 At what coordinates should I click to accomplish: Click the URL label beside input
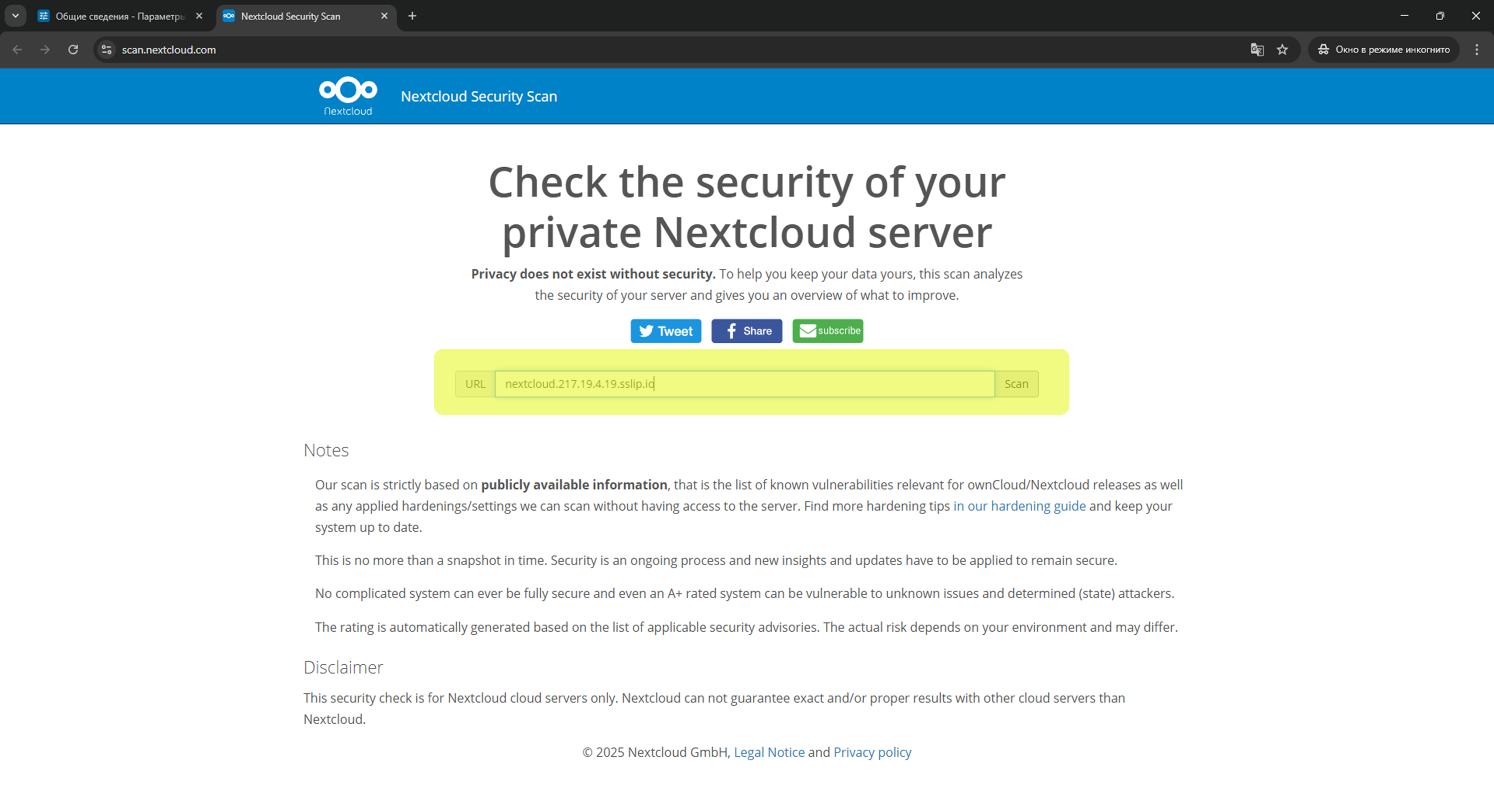(475, 384)
